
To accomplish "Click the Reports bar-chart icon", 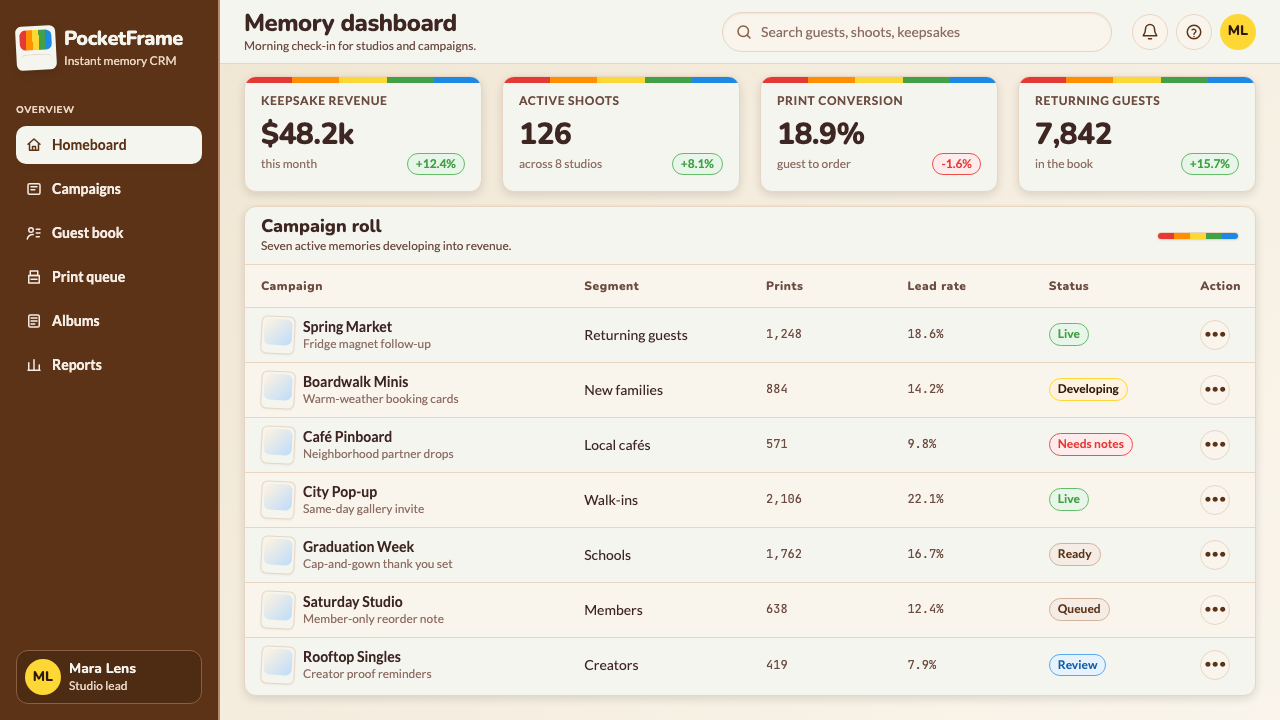I will click(x=34, y=365).
